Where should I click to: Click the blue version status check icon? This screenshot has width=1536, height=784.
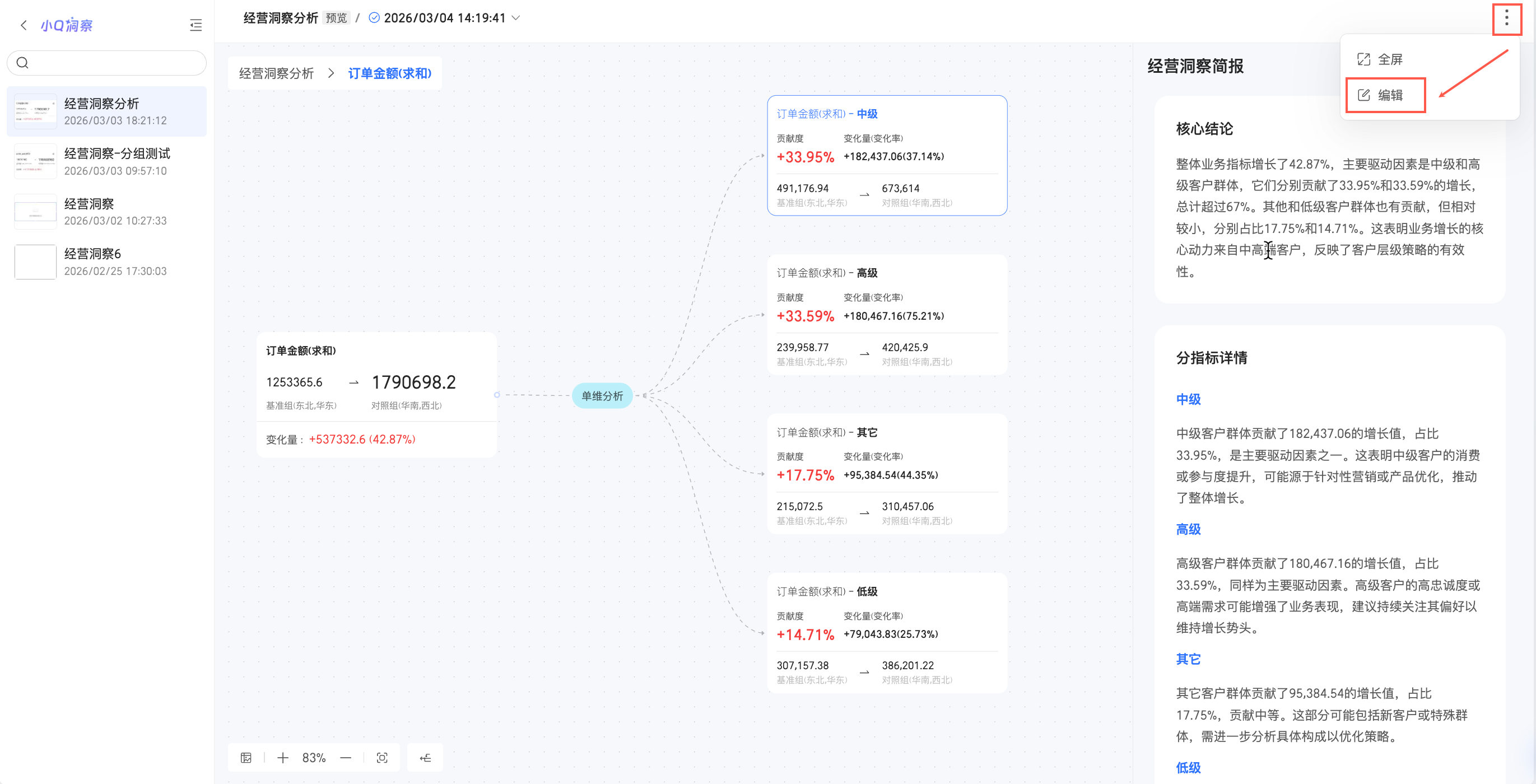point(374,18)
